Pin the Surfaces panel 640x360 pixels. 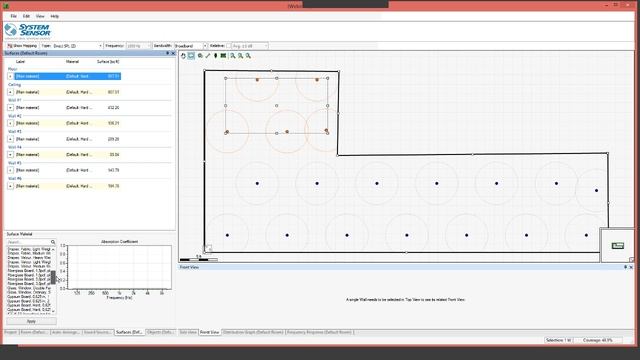point(167,53)
